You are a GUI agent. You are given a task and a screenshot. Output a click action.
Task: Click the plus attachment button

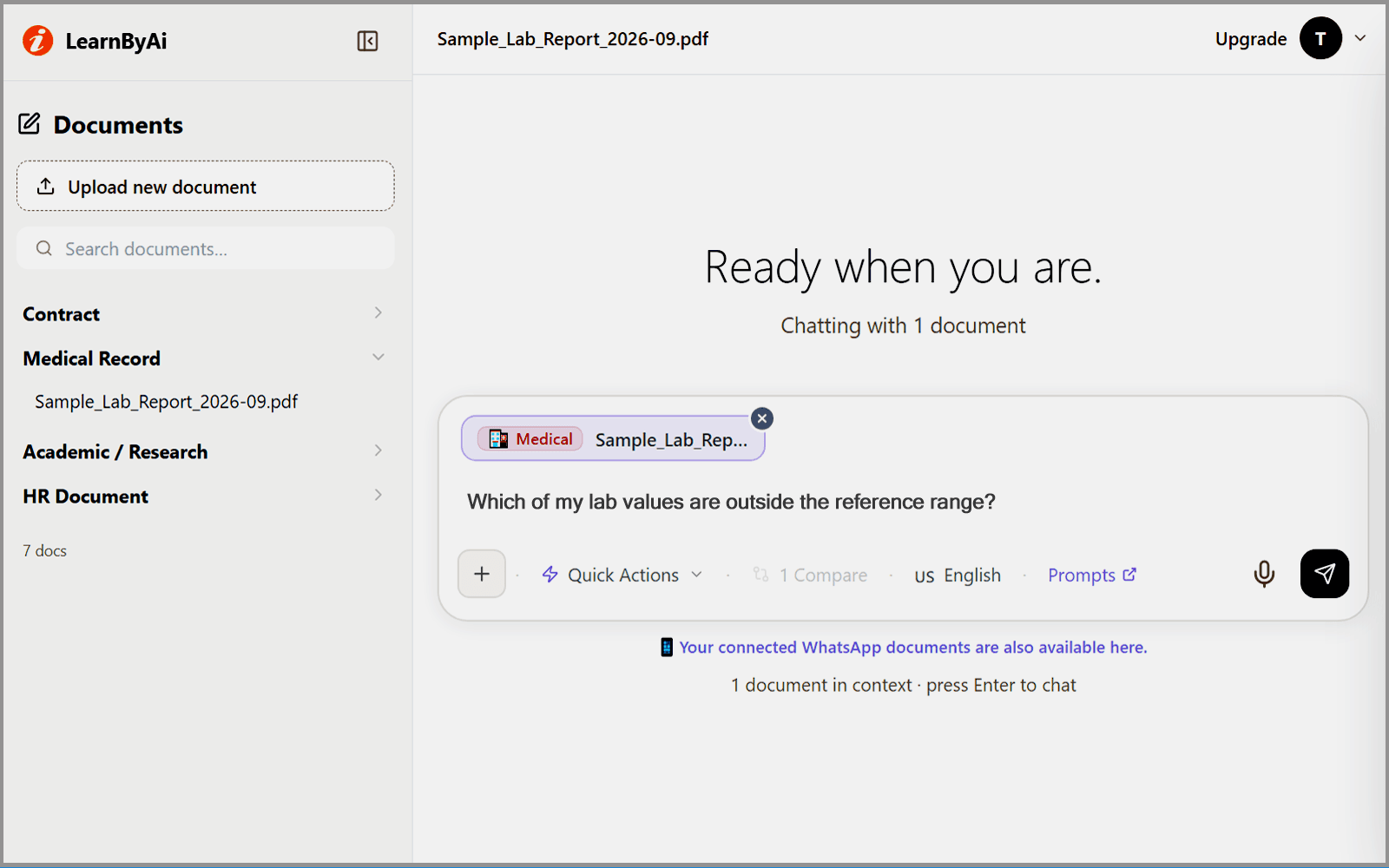click(482, 574)
